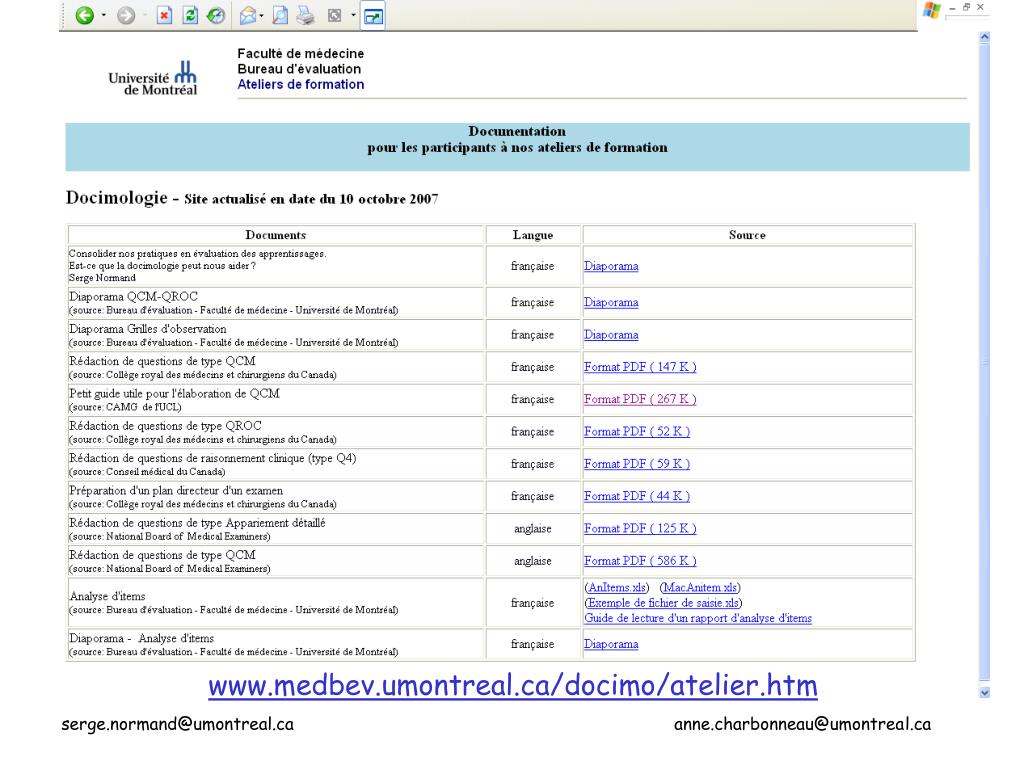Open the Back button history dropdown arrow
The height and width of the screenshot is (768, 1024).
click(x=104, y=15)
